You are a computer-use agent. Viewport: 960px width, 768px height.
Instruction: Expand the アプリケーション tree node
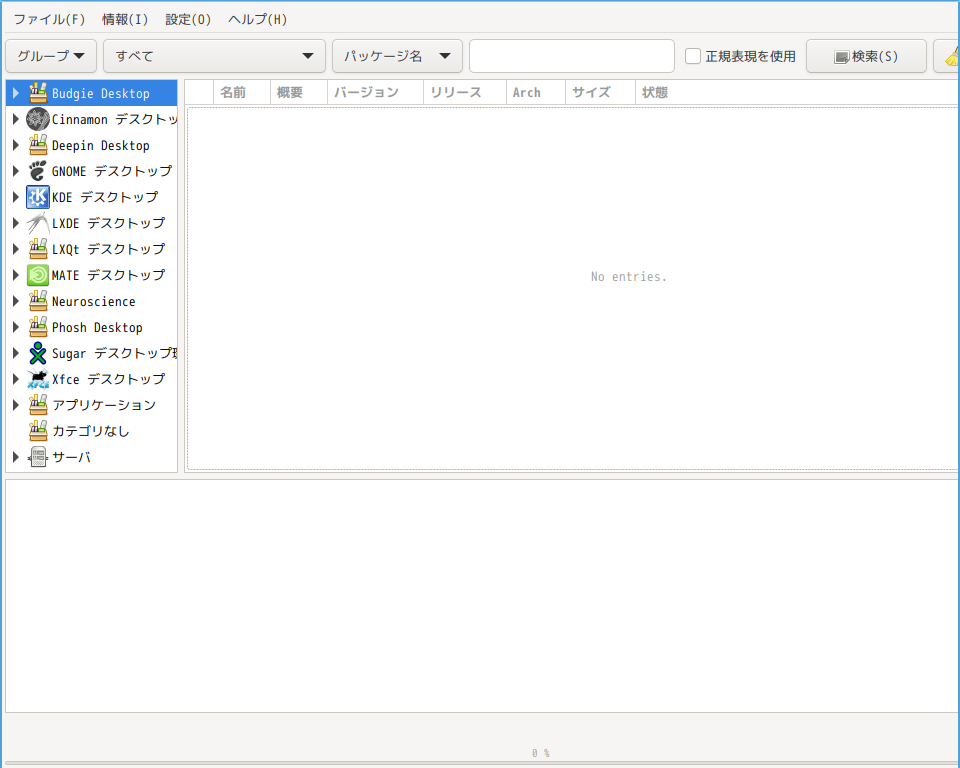pos(16,405)
